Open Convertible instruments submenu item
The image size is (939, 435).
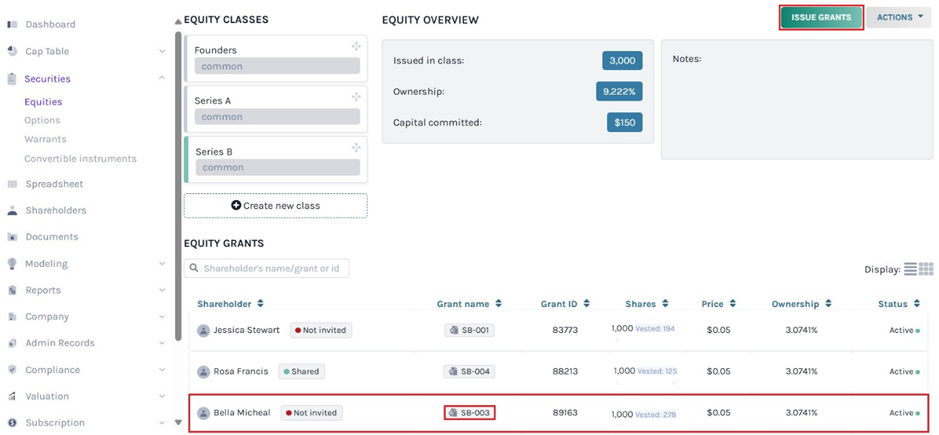coord(80,159)
